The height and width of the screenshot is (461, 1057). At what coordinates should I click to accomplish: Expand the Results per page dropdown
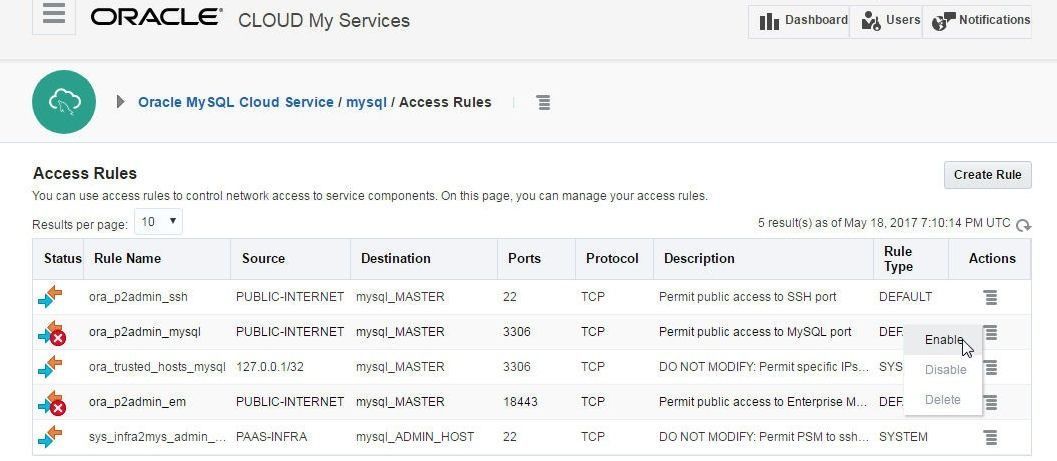(x=158, y=222)
